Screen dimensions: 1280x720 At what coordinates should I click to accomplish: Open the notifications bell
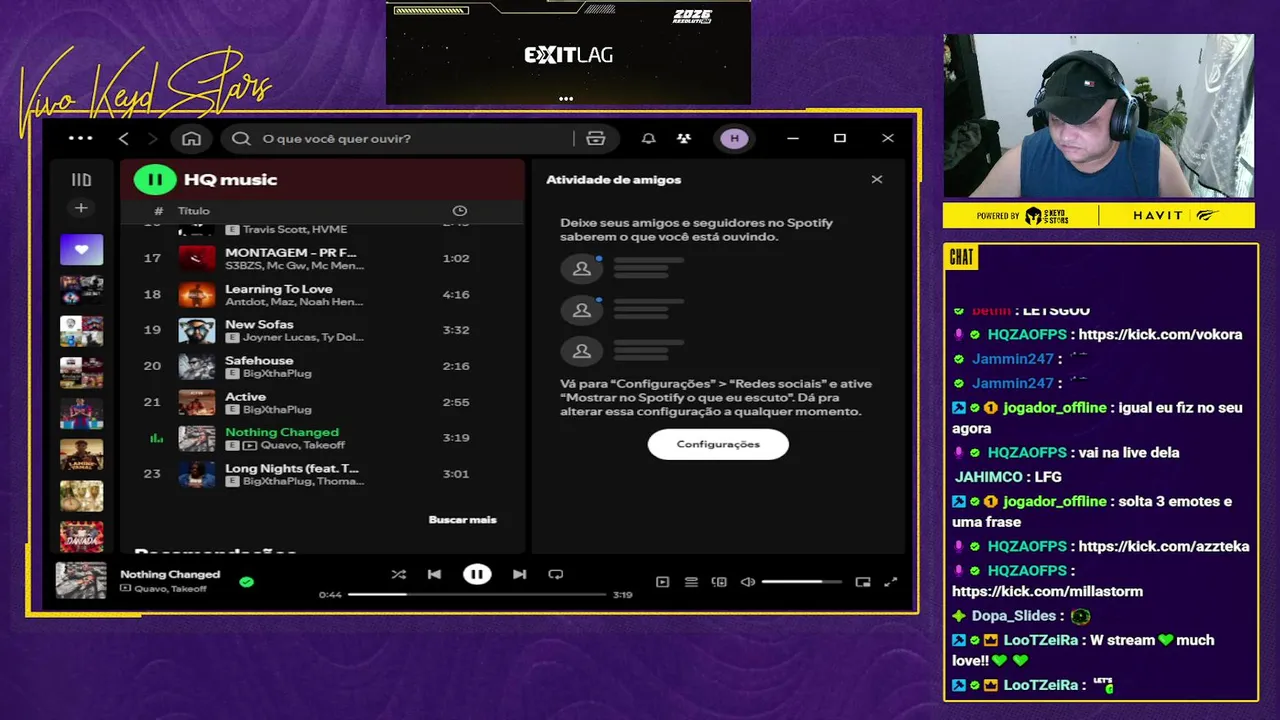(649, 139)
